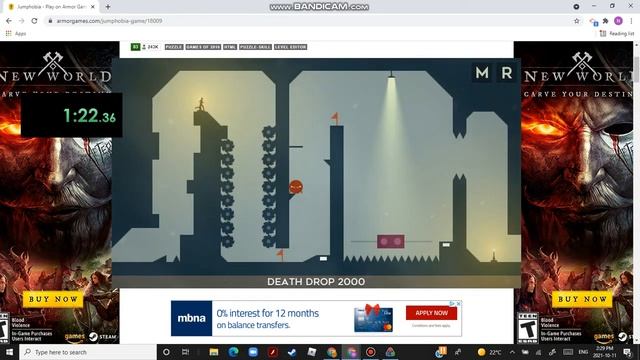Click the DEATH DROP 2000 level title
Image resolution: width=640 pixels, height=360 pixels.
coord(316,282)
